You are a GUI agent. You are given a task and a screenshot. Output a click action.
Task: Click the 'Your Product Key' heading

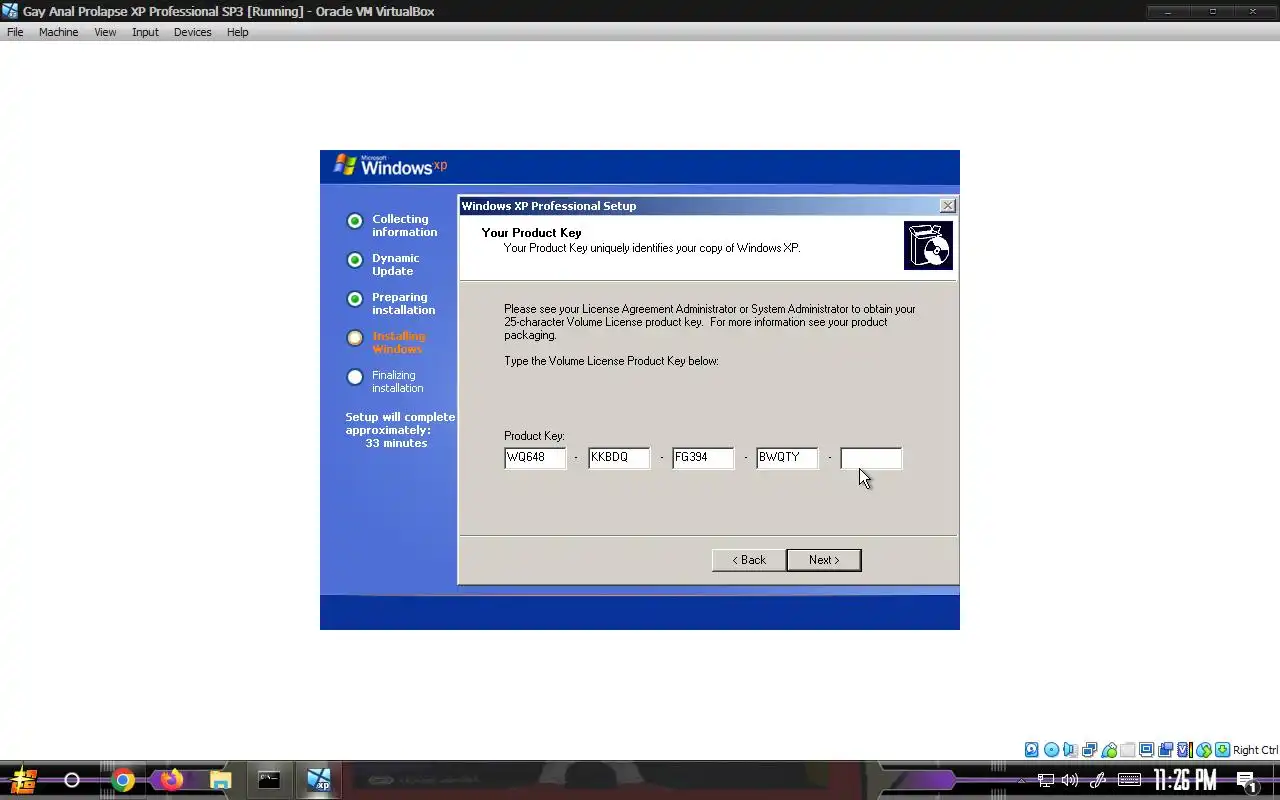[x=531, y=233]
